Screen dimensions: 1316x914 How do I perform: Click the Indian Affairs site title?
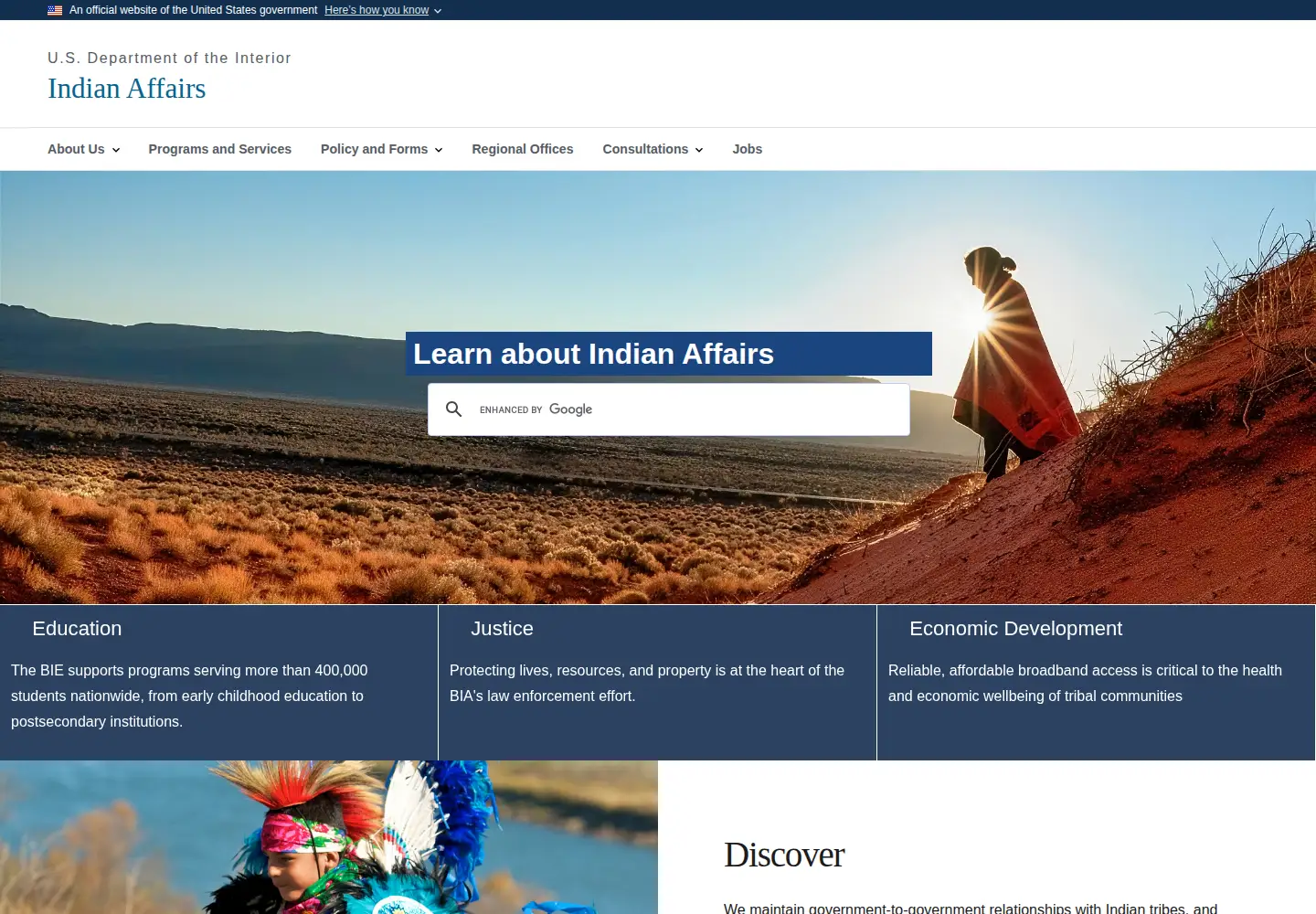127,89
